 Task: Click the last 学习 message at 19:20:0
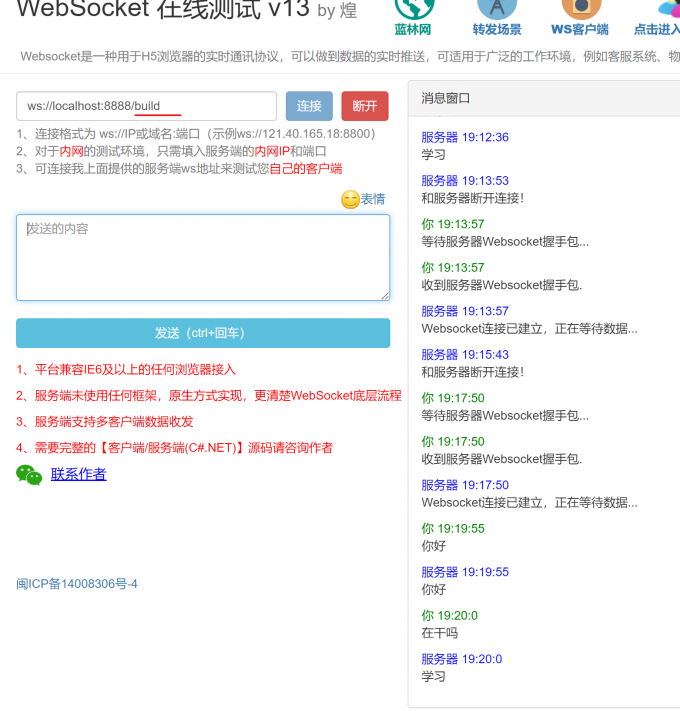434,676
